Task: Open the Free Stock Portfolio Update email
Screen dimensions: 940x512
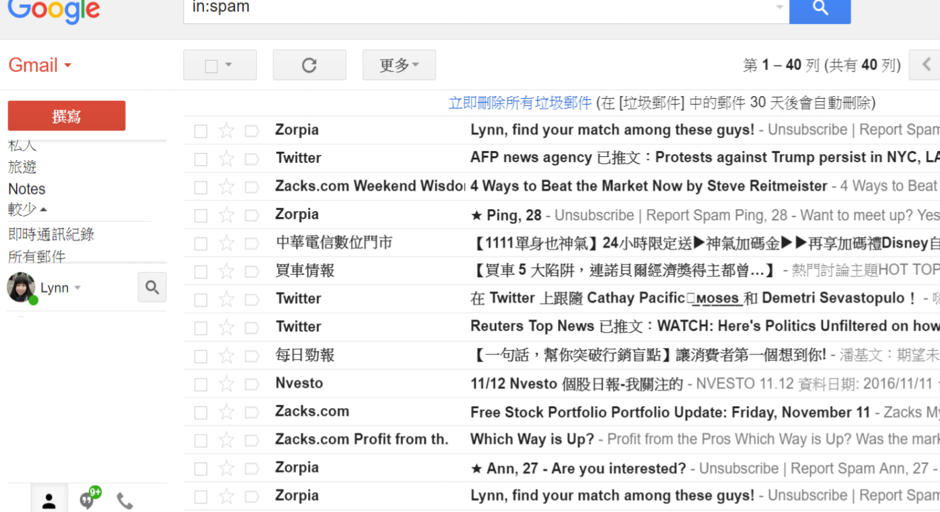Action: (x=670, y=412)
